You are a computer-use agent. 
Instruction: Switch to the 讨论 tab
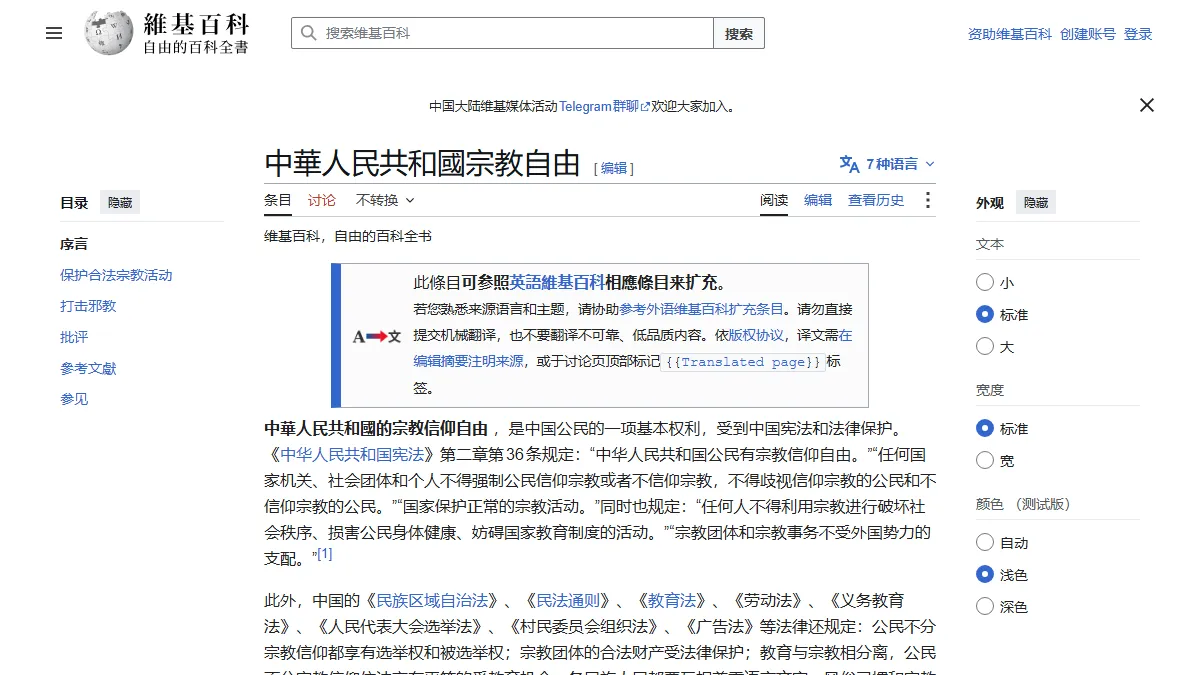[322, 200]
